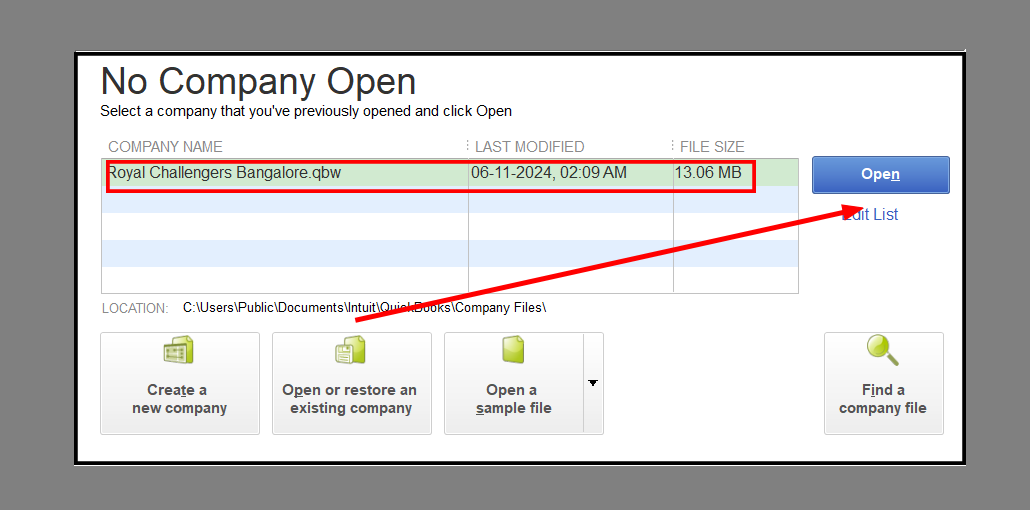Click the green spreadsheet icon on Create a new company
The image size is (1030, 510).
pos(179,350)
